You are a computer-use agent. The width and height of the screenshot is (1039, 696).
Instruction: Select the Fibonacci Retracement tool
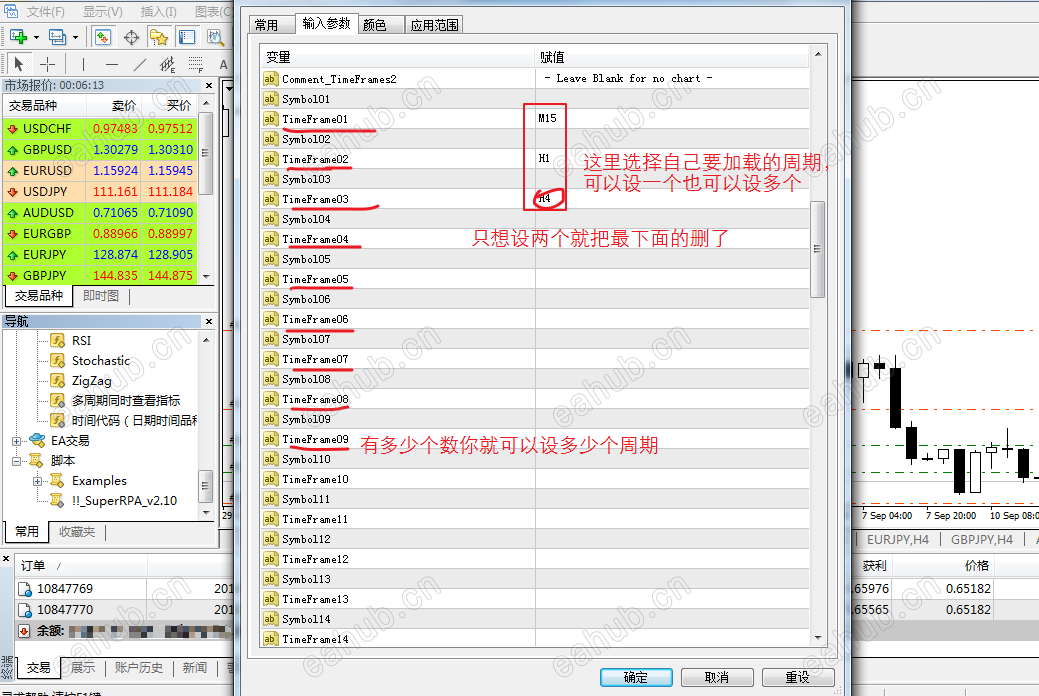point(195,64)
